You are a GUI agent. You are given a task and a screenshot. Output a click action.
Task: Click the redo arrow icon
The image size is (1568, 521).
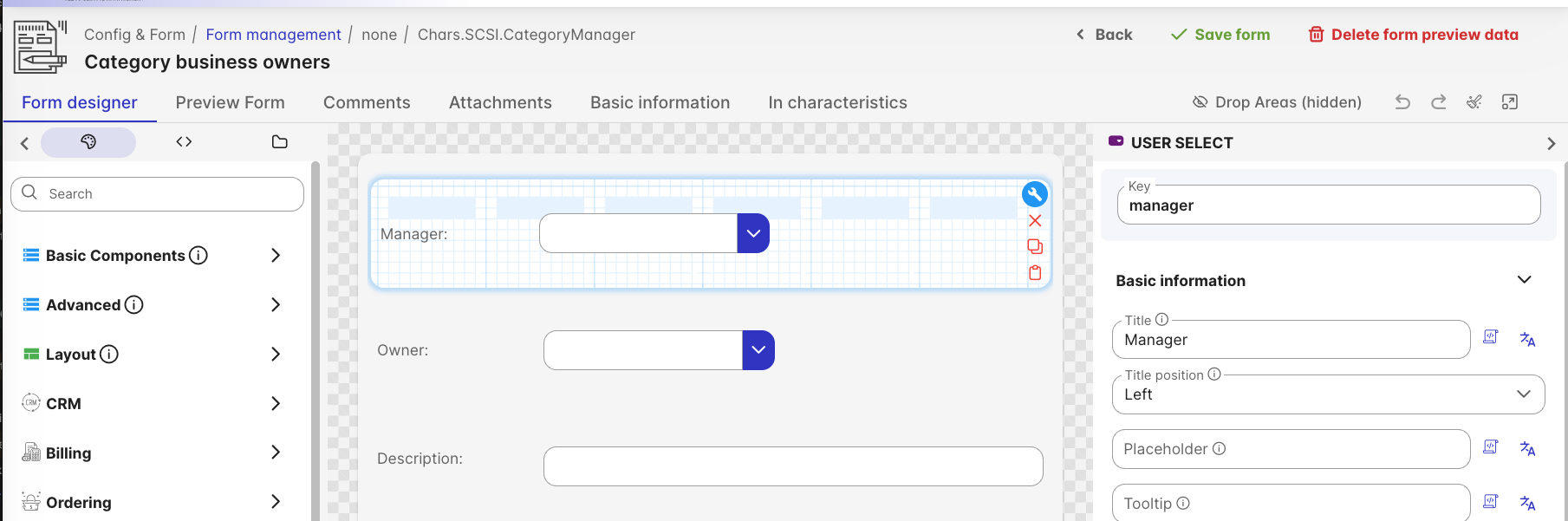point(1438,102)
